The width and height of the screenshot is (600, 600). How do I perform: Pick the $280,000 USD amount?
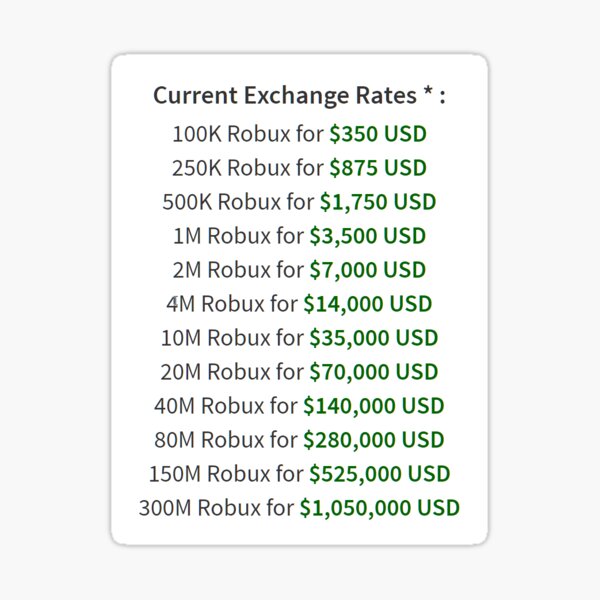373,440
